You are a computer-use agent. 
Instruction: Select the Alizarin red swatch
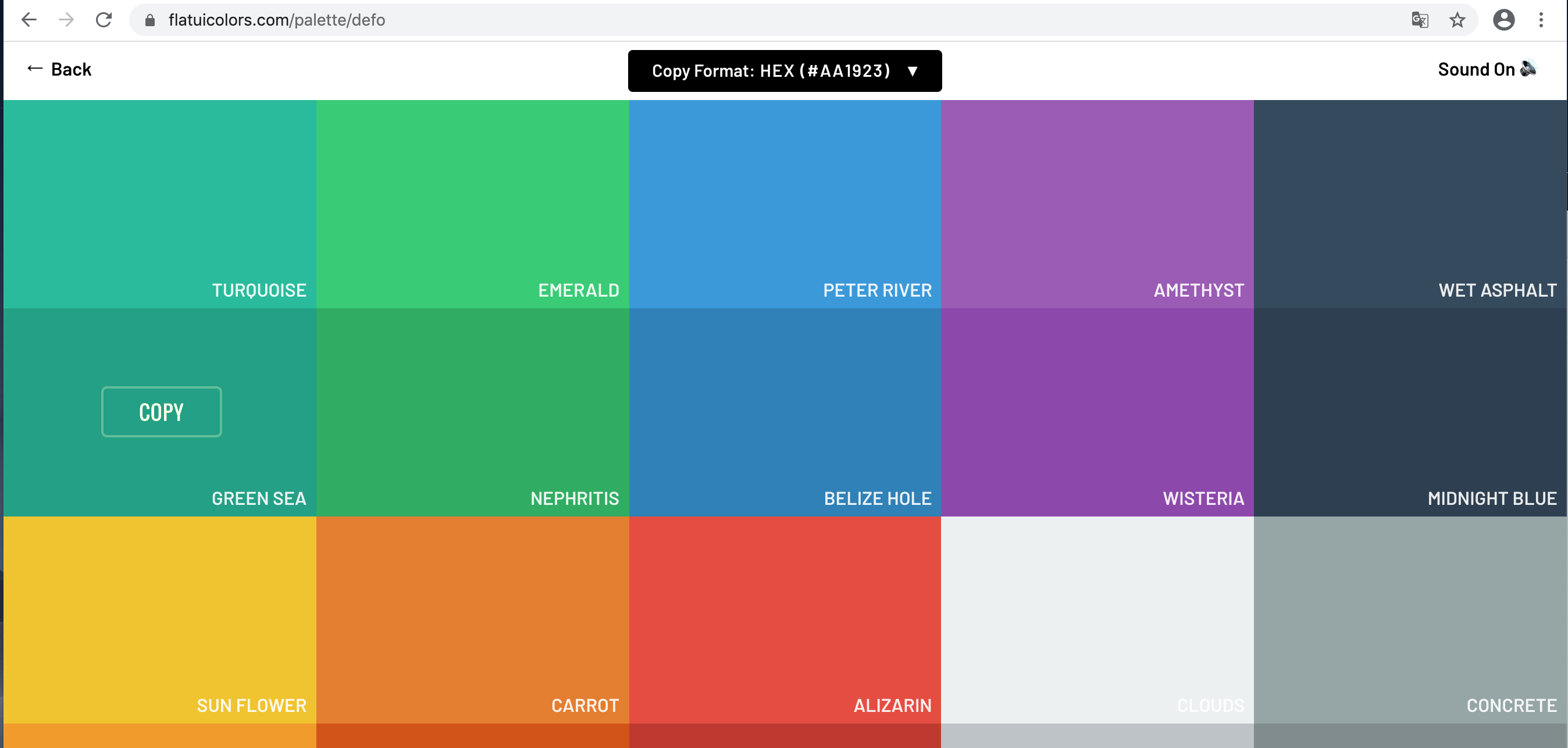pos(785,619)
